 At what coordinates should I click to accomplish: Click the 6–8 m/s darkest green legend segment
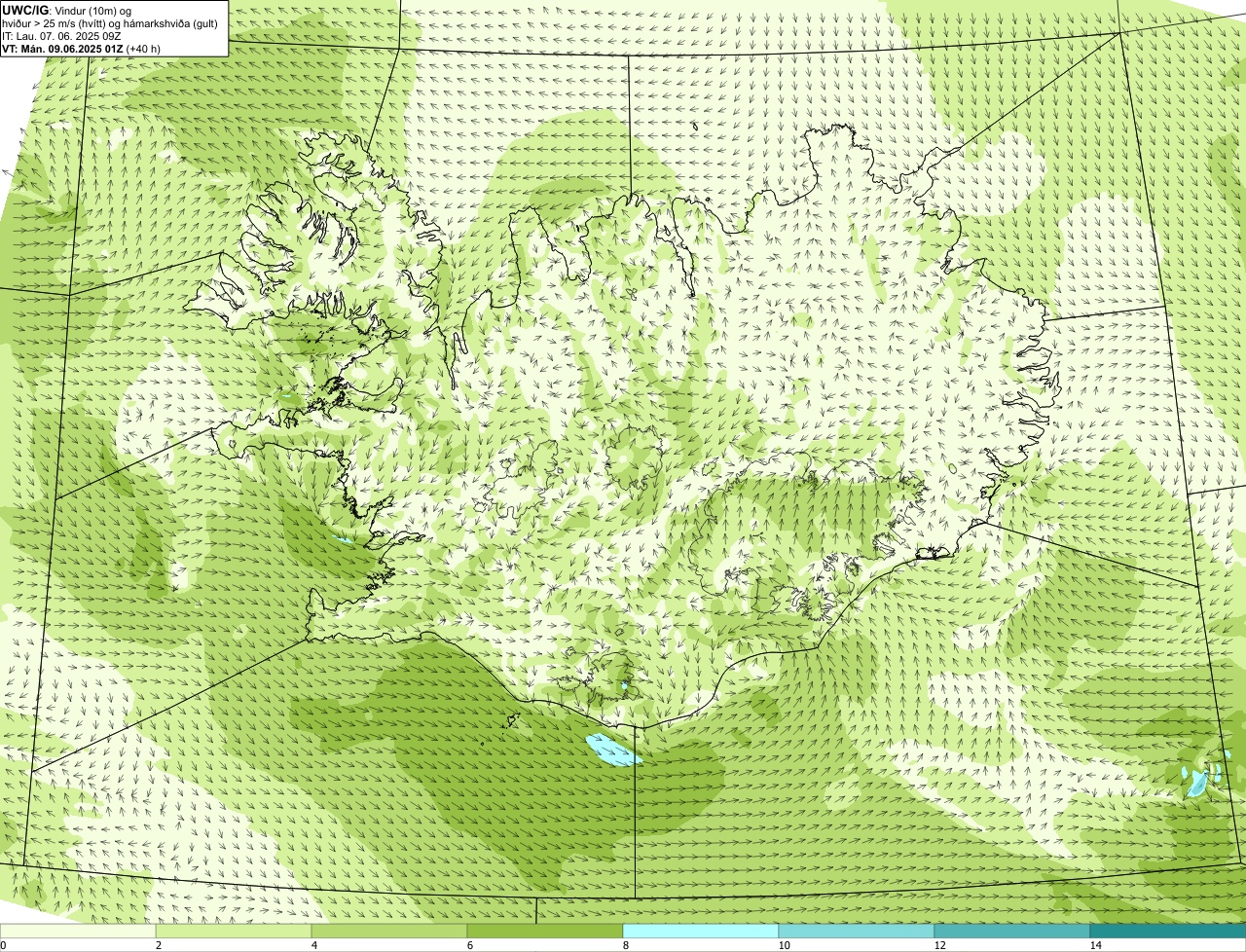pos(545,931)
